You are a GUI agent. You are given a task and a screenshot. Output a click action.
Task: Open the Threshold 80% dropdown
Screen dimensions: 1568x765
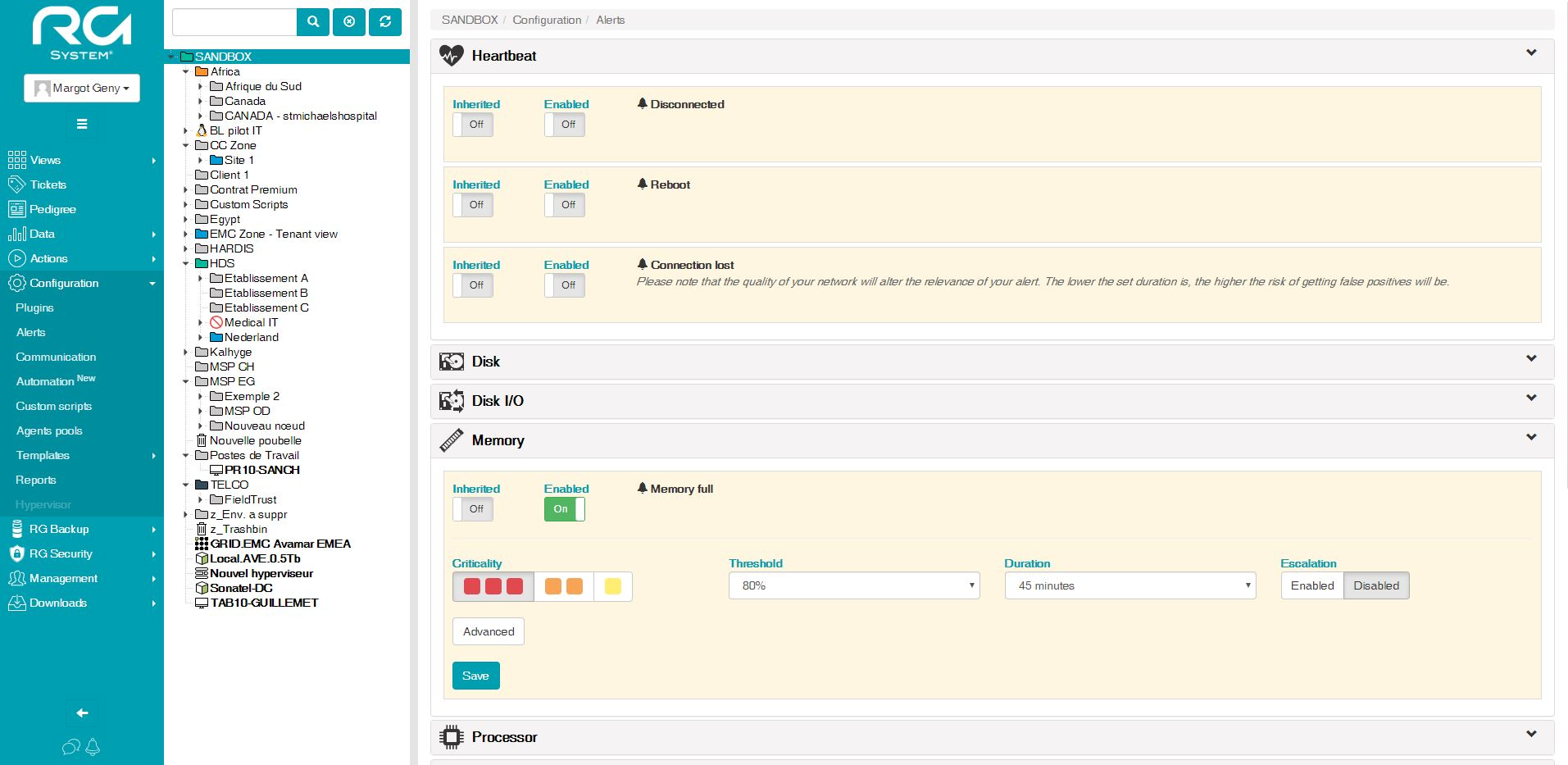click(x=854, y=585)
